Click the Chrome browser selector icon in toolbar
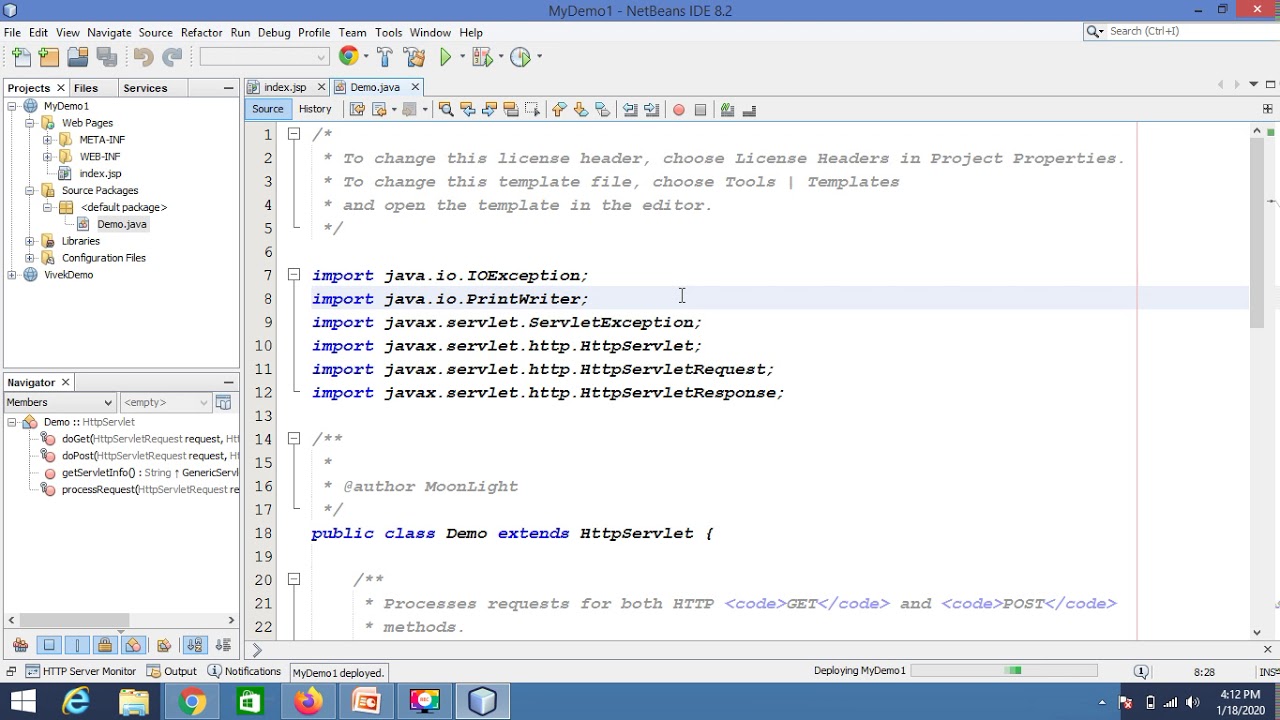This screenshot has height=720, width=1280. pyautogui.click(x=348, y=57)
